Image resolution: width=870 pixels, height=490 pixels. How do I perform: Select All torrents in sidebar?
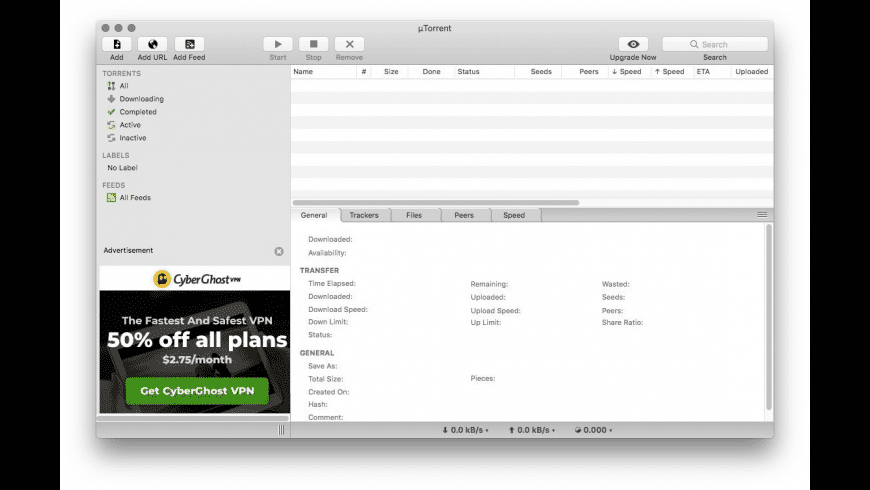[124, 86]
